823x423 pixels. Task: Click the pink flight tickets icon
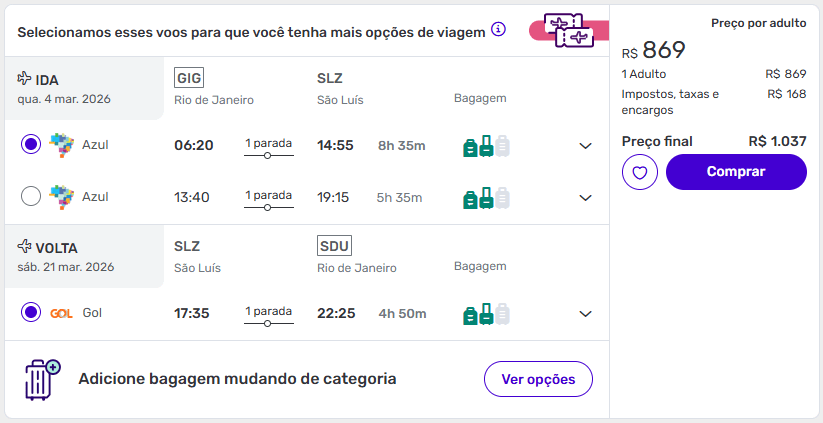[566, 30]
